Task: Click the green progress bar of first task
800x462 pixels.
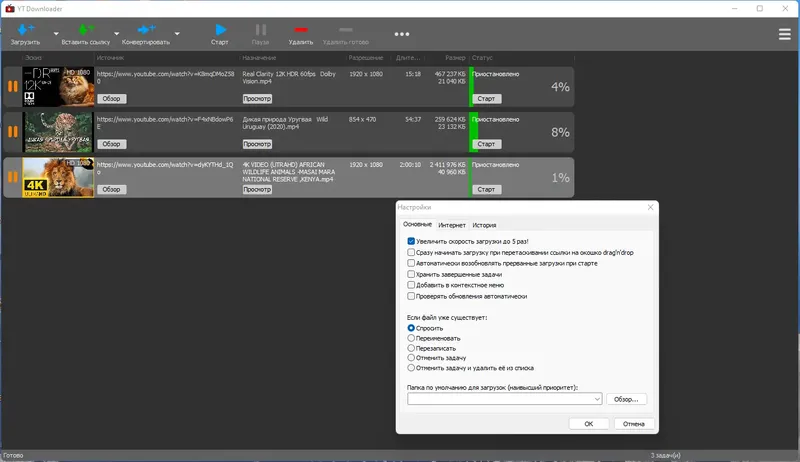Action: (x=471, y=87)
